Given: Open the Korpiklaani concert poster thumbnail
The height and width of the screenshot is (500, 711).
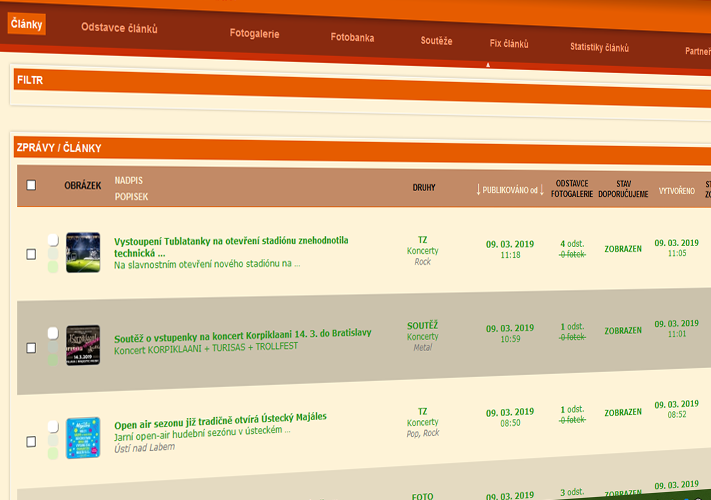Looking at the screenshot, I should tap(83, 345).
